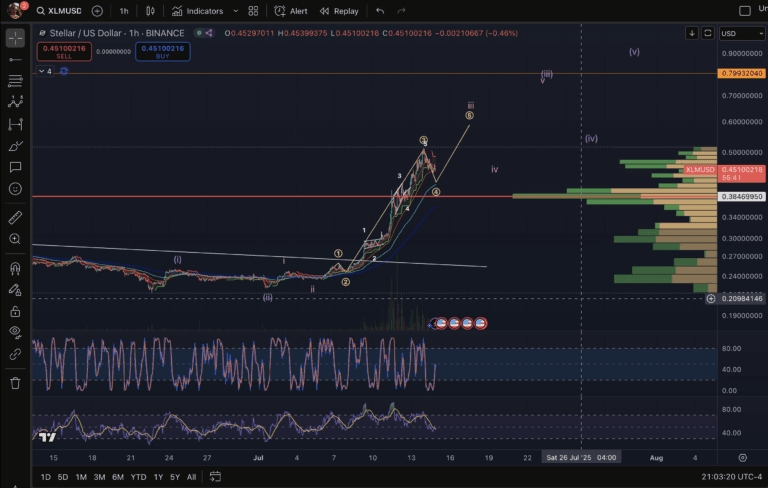
Task: Select the (v) wave label
Action: [634, 51]
